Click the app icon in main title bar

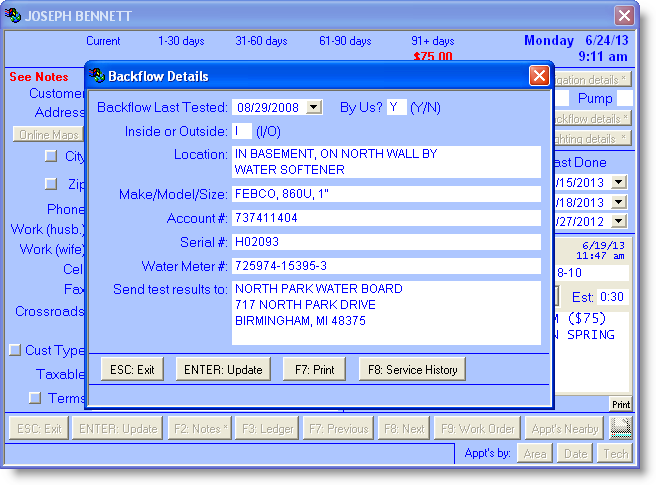click(x=13, y=16)
